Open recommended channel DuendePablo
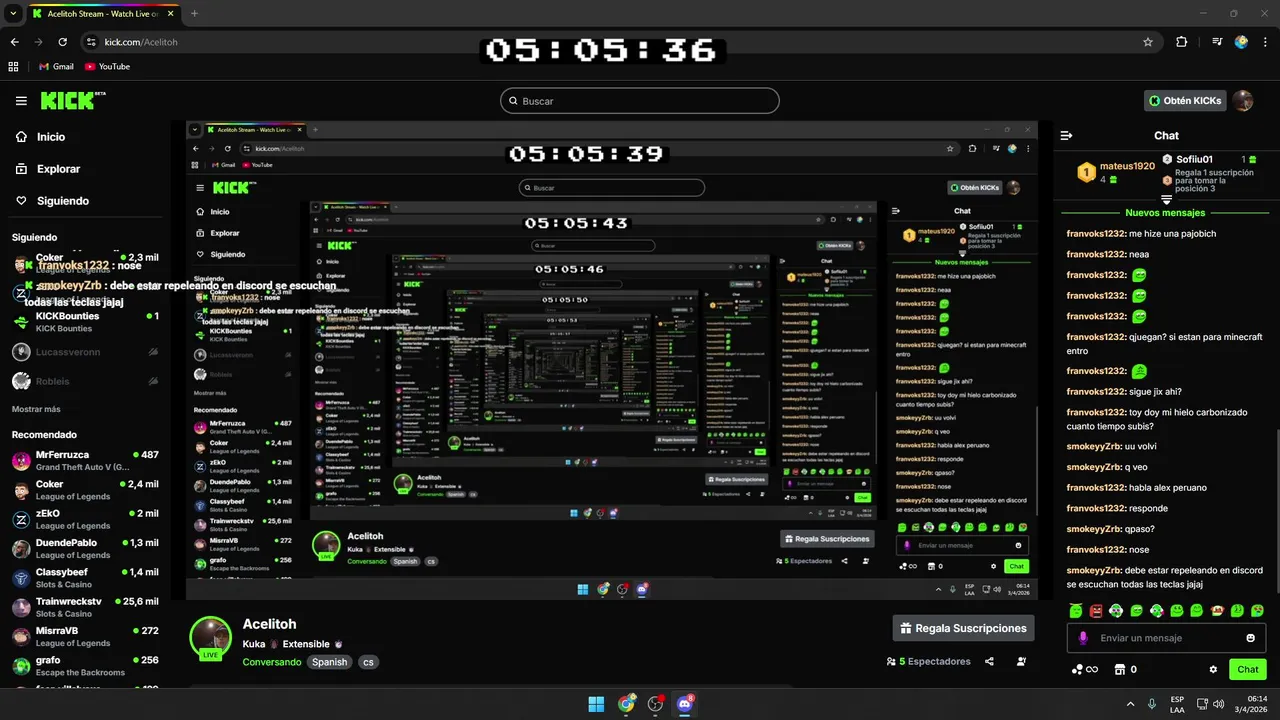The height and width of the screenshot is (720, 1280). (x=86, y=548)
